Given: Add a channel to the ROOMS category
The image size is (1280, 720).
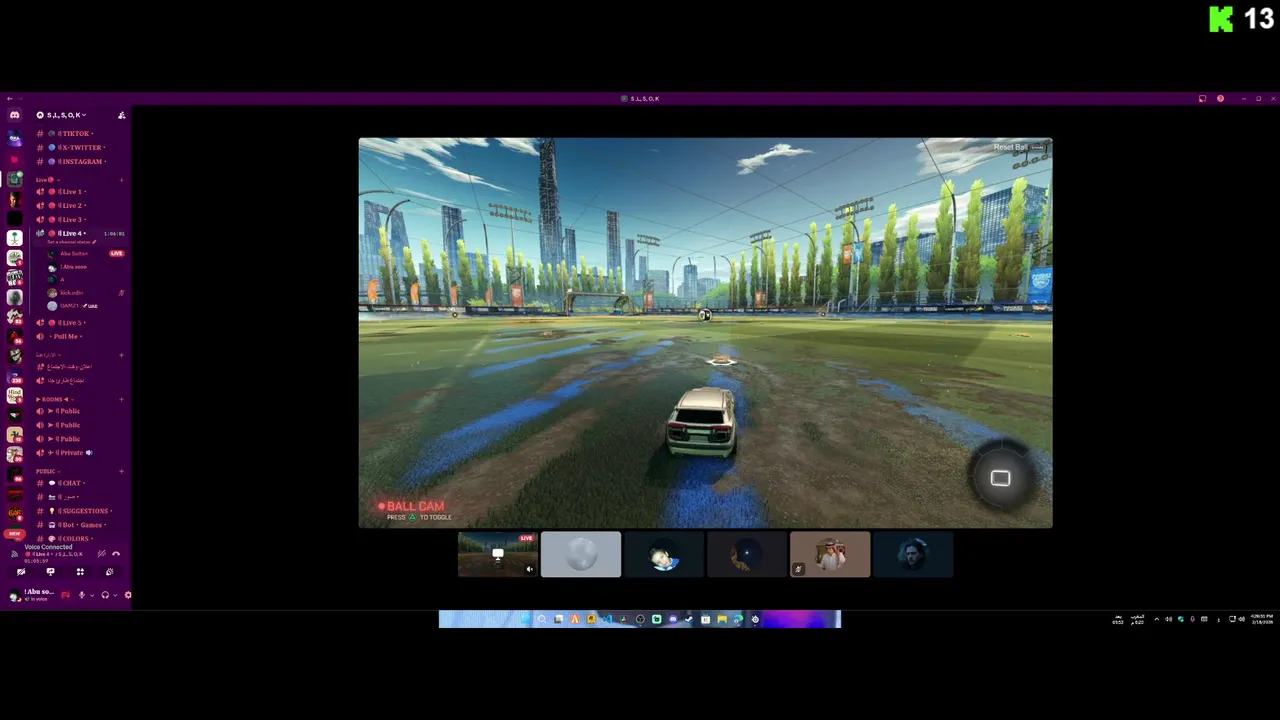Looking at the screenshot, I should 122,399.
